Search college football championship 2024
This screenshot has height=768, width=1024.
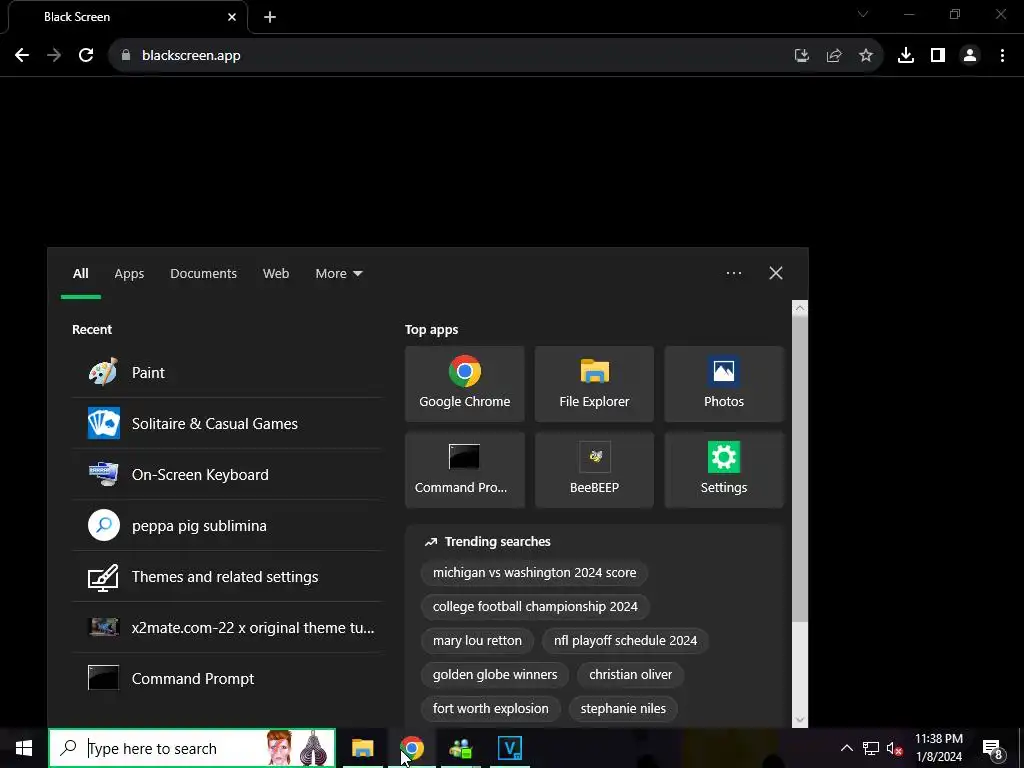click(x=535, y=607)
